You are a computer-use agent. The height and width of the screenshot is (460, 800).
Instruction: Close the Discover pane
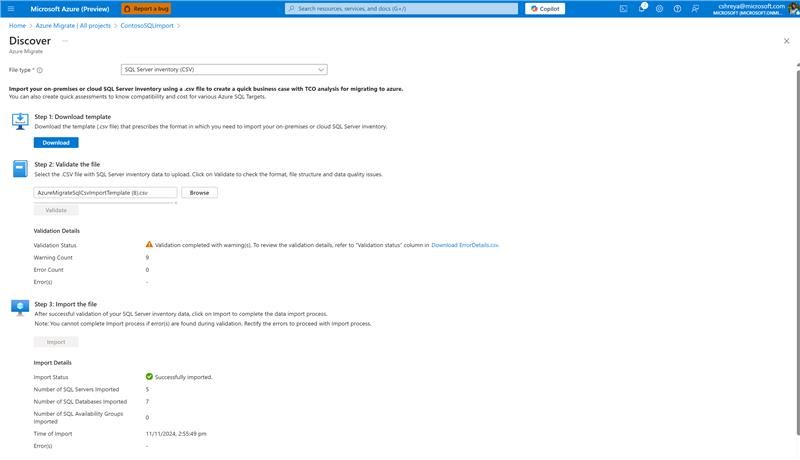[x=786, y=41]
